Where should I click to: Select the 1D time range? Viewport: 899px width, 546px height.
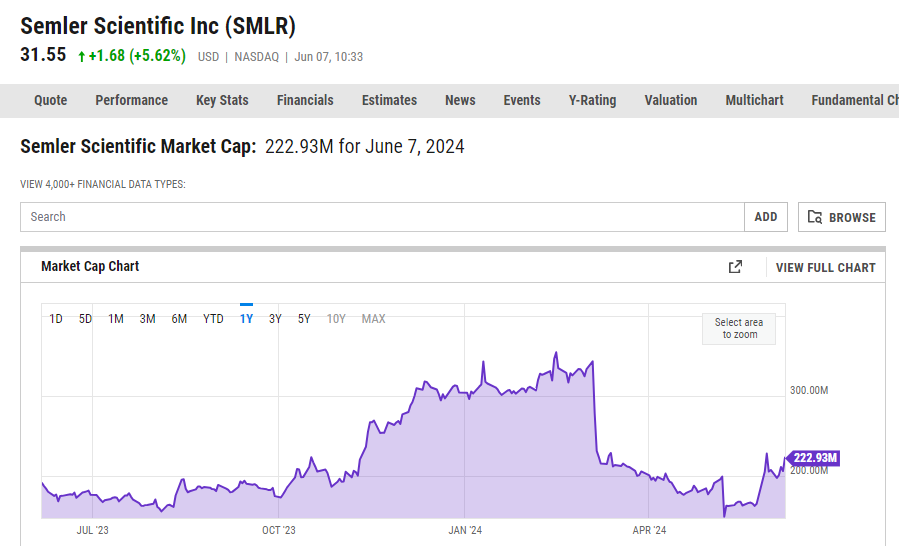pos(56,319)
